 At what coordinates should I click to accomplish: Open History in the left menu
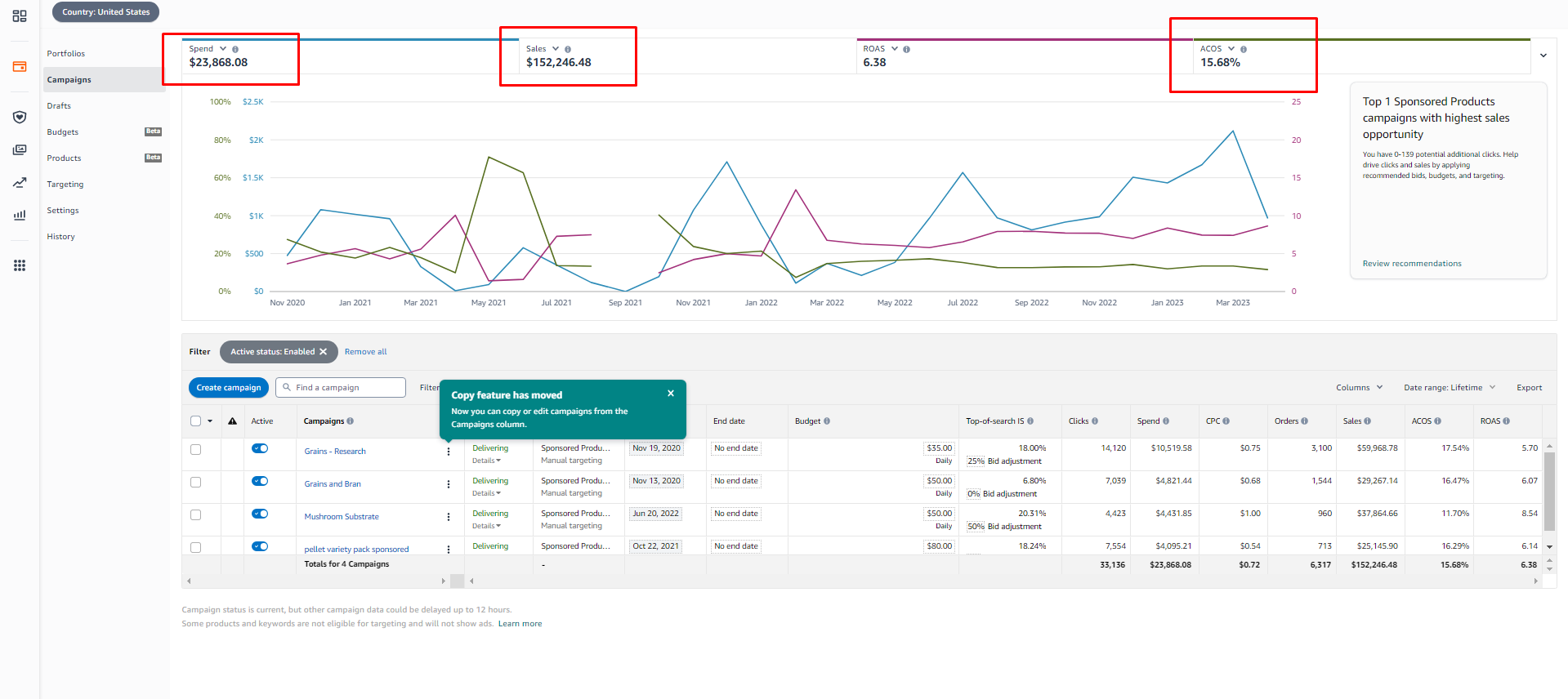[x=60, y=237]
